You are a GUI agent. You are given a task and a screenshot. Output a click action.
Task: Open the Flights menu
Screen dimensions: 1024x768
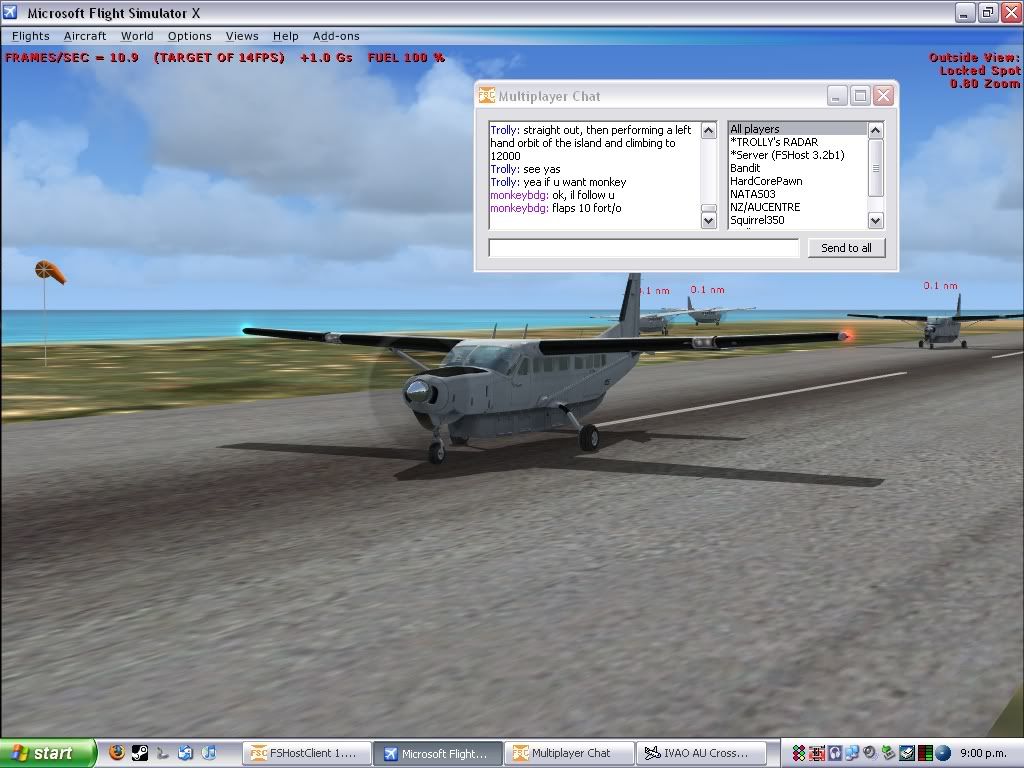[30, 36]
